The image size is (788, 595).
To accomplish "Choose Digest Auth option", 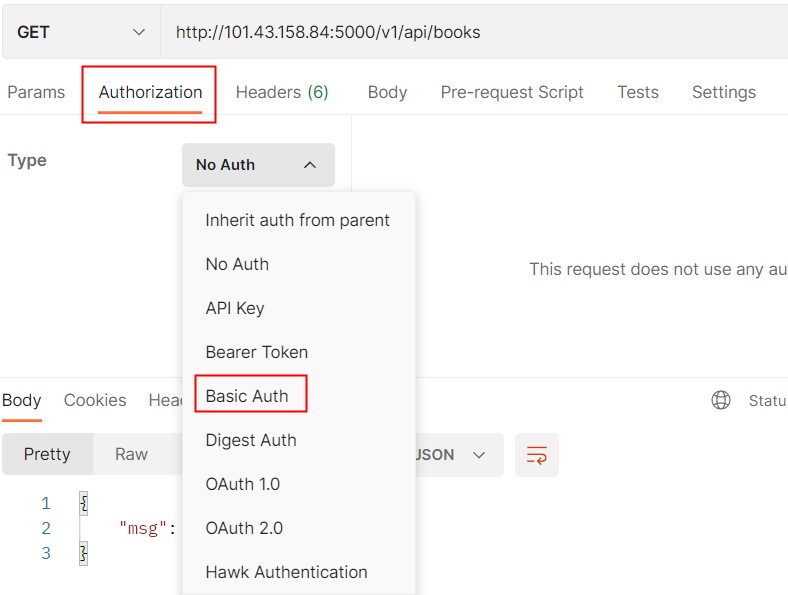I will coord(251,440).
